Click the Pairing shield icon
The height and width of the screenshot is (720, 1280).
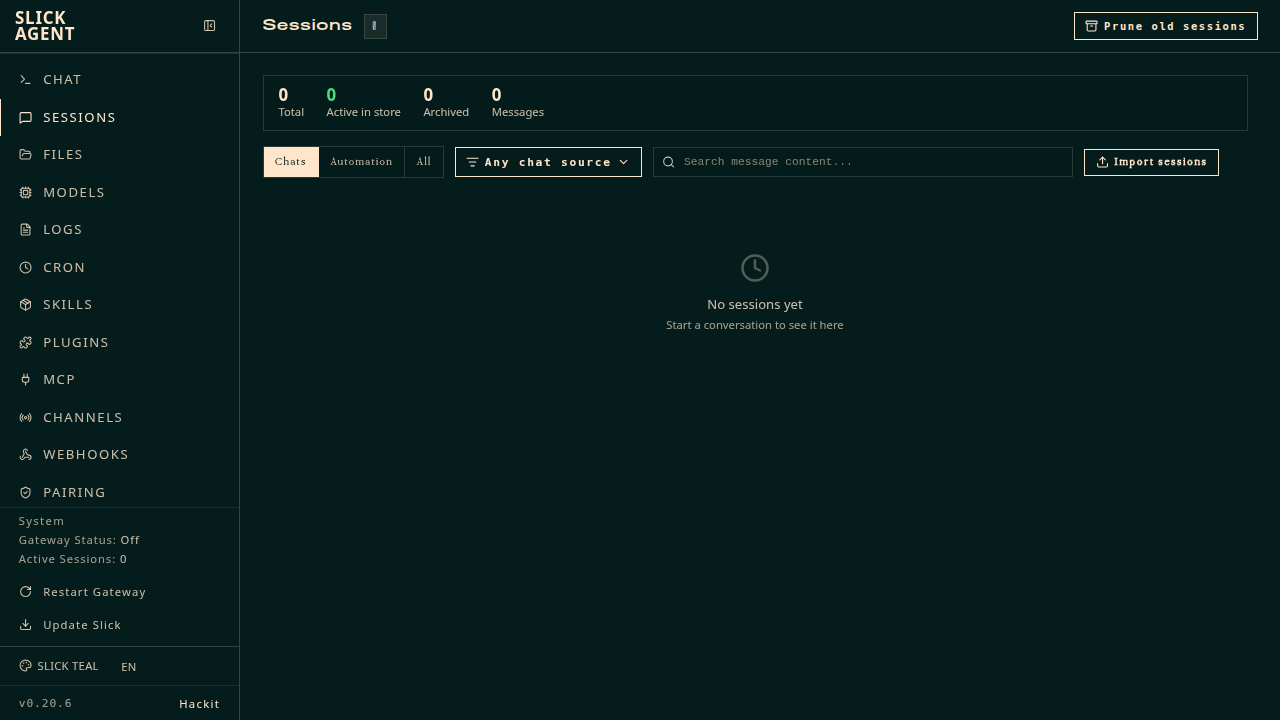point(26,493)
